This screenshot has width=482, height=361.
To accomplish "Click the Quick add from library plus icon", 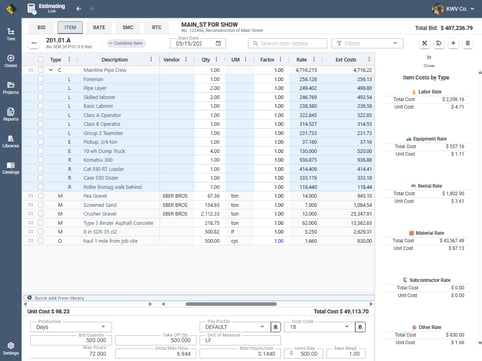I will 29,298.
